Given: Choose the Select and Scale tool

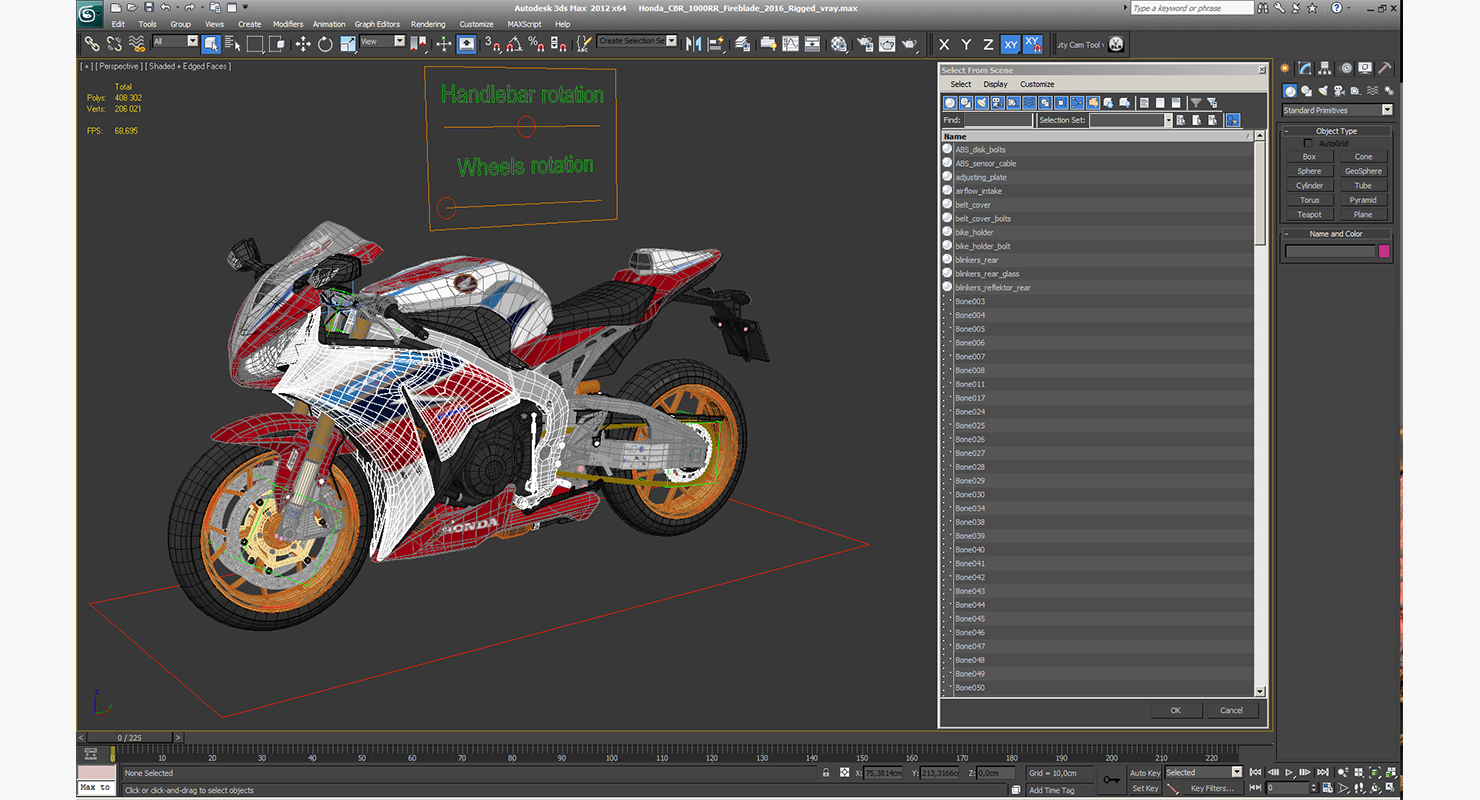Looking at the screenshot, I should pos(347,44).
